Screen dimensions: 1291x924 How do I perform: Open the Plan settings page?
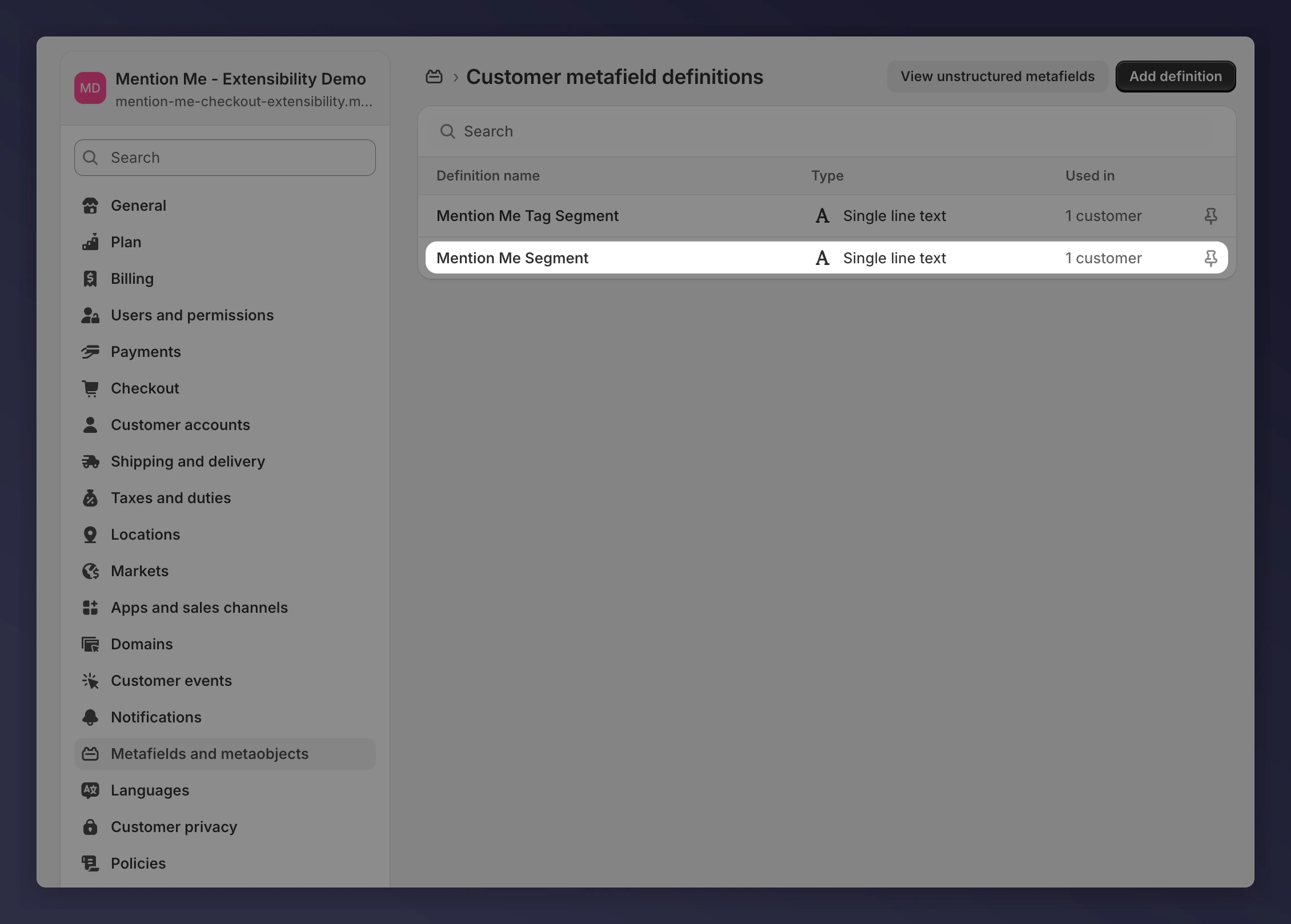(x=225, y=242)
